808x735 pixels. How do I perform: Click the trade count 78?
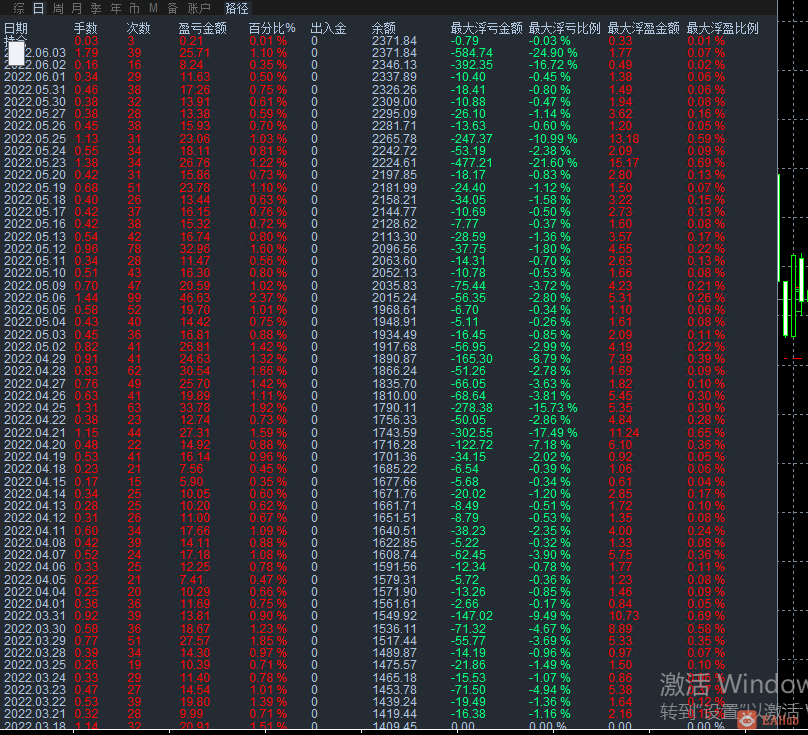pyautogui.click(x=134, y=249)
